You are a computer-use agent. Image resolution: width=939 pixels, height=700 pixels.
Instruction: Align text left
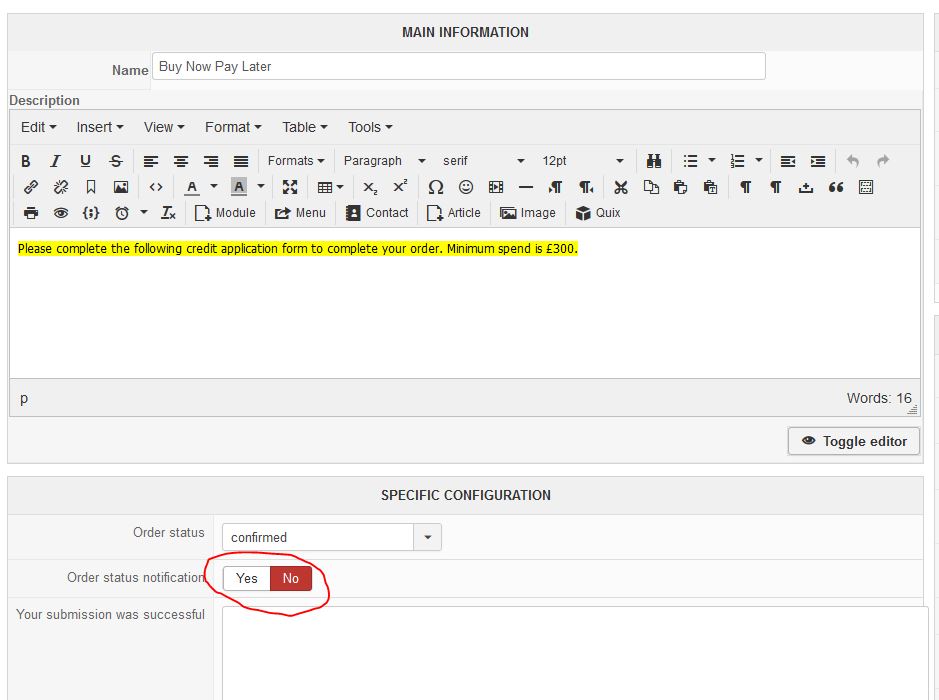point(151,161)
